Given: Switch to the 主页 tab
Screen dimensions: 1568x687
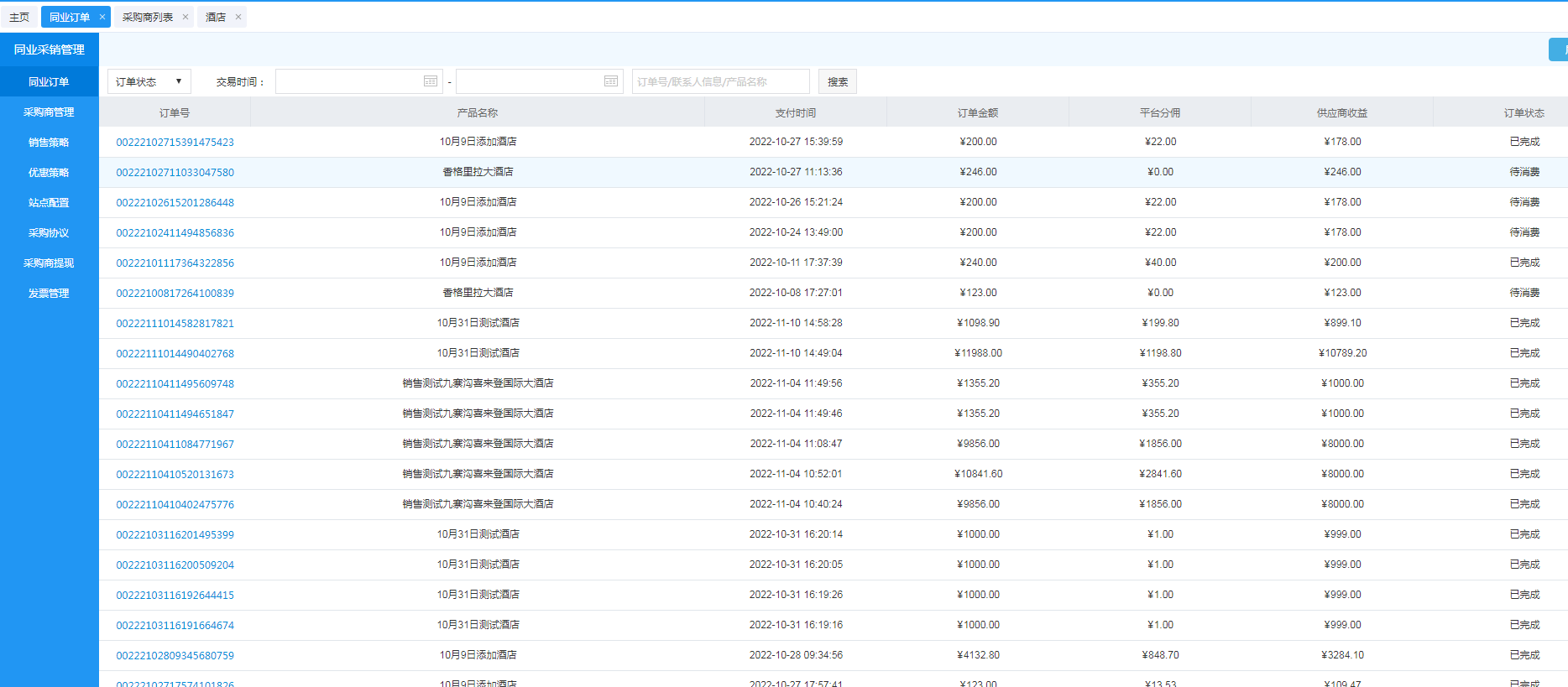Looking at the screenshot, I should point(19,17).
